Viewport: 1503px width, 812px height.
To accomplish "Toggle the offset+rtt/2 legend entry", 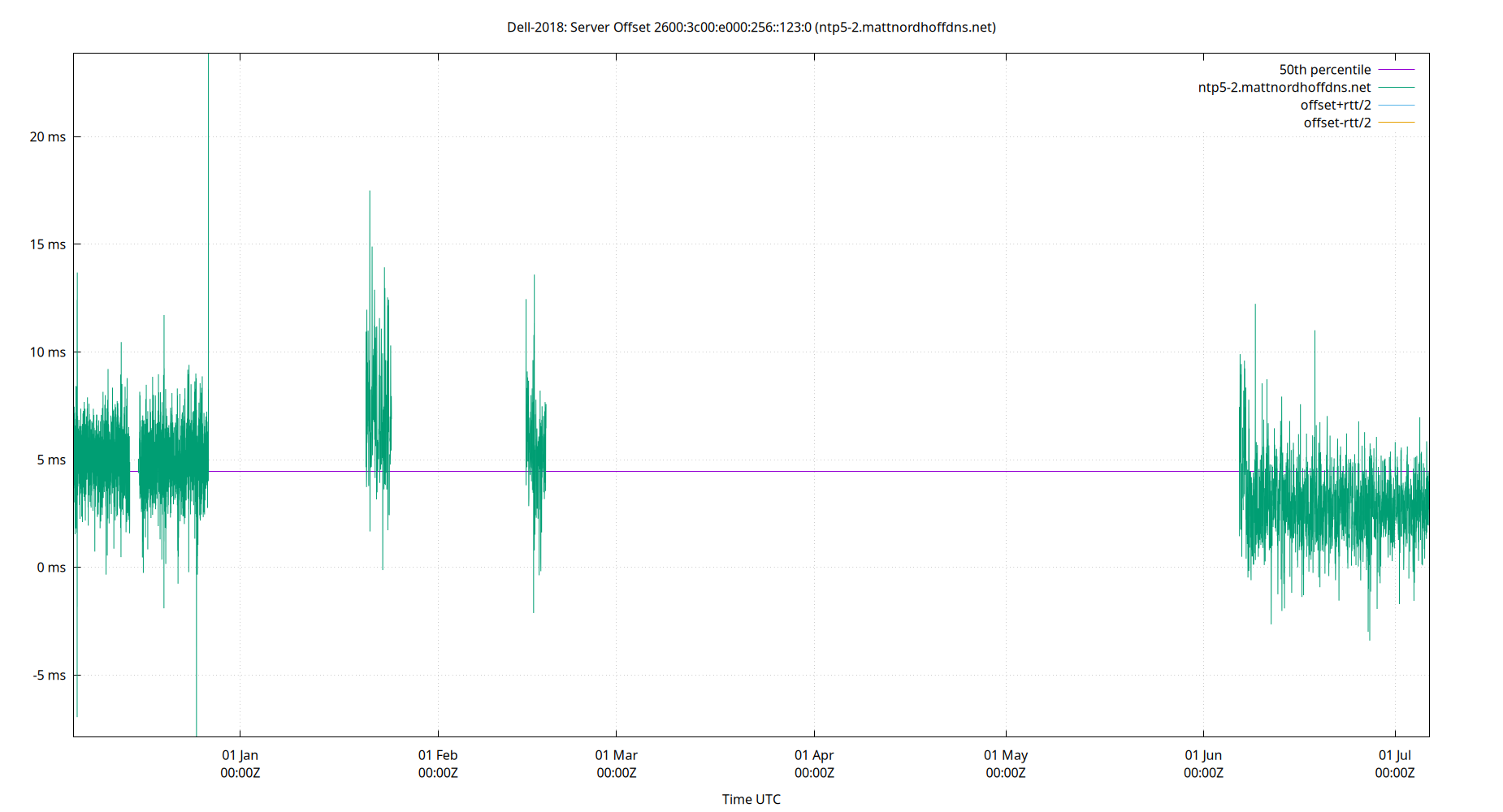I will coord(1335,104).
